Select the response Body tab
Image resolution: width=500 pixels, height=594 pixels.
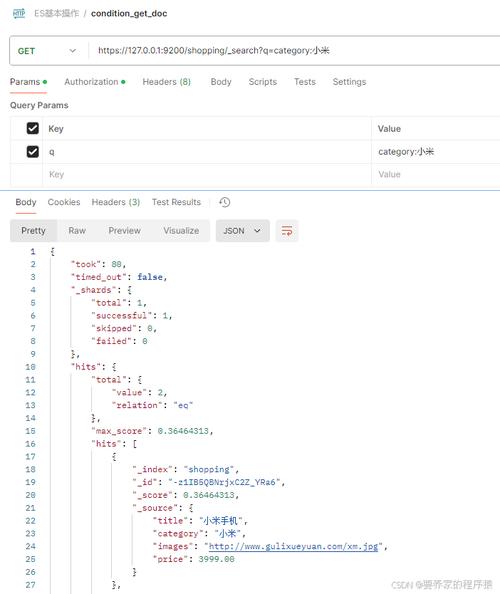point(26,202)
